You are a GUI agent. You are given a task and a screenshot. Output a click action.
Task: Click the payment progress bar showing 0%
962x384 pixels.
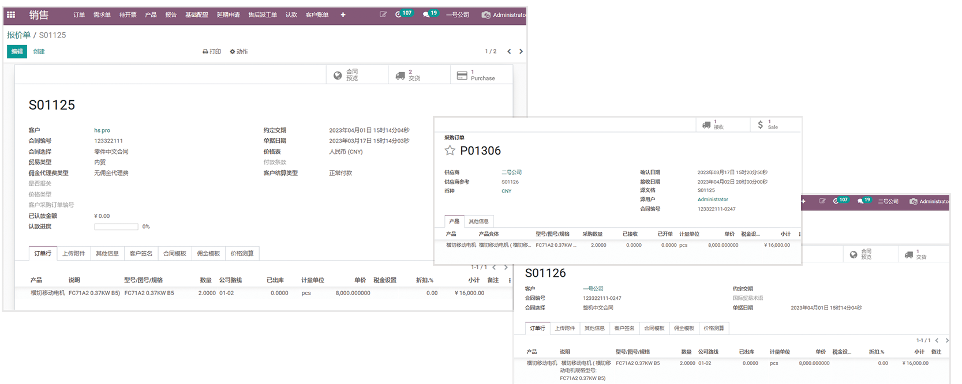click(116, 226)
